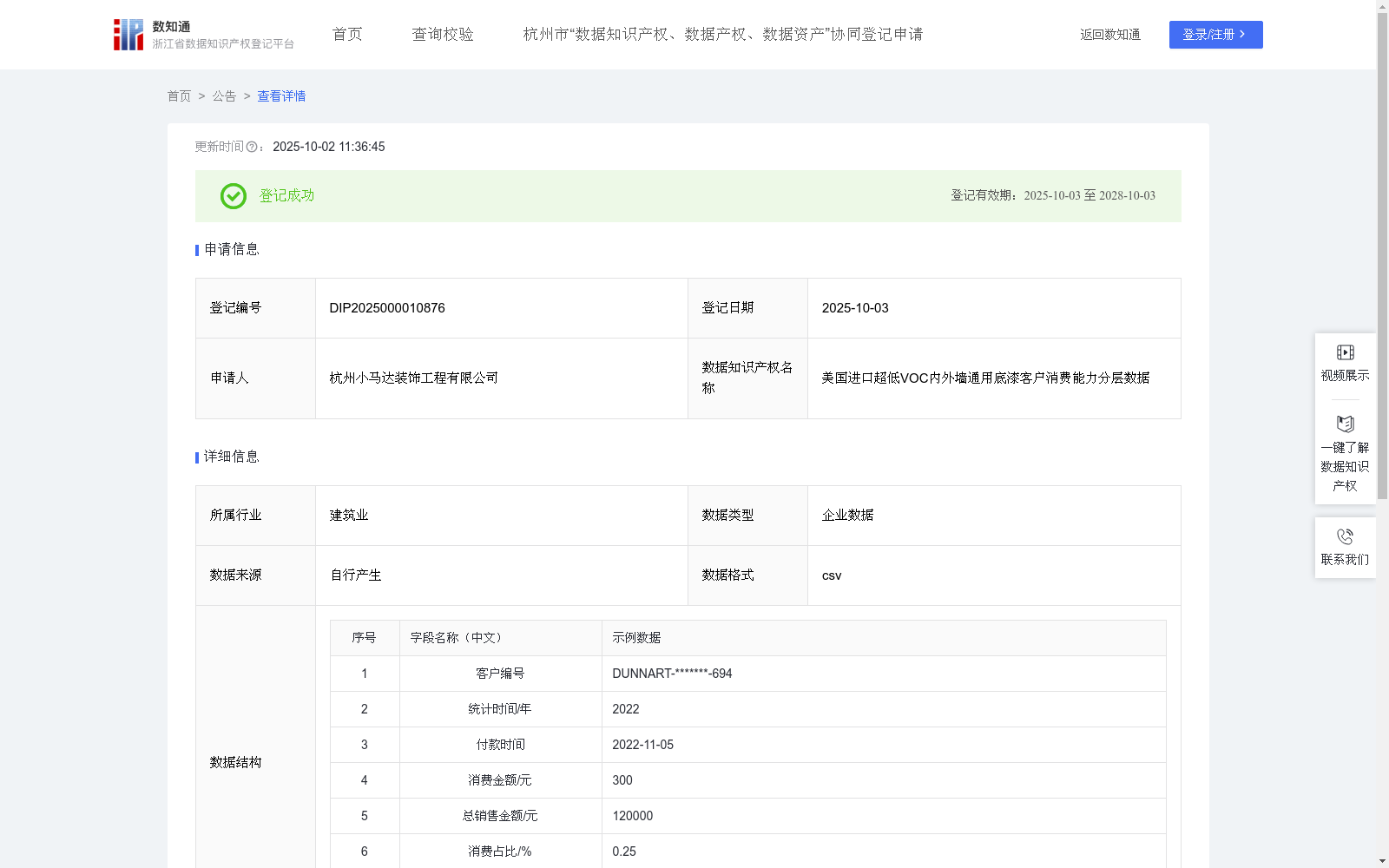Click the 美国进口超低VOC内外墙通用底漆 data title
The height and width of the screenshot is (868, 1389).
pyautogui.click(x=985, y=378)
